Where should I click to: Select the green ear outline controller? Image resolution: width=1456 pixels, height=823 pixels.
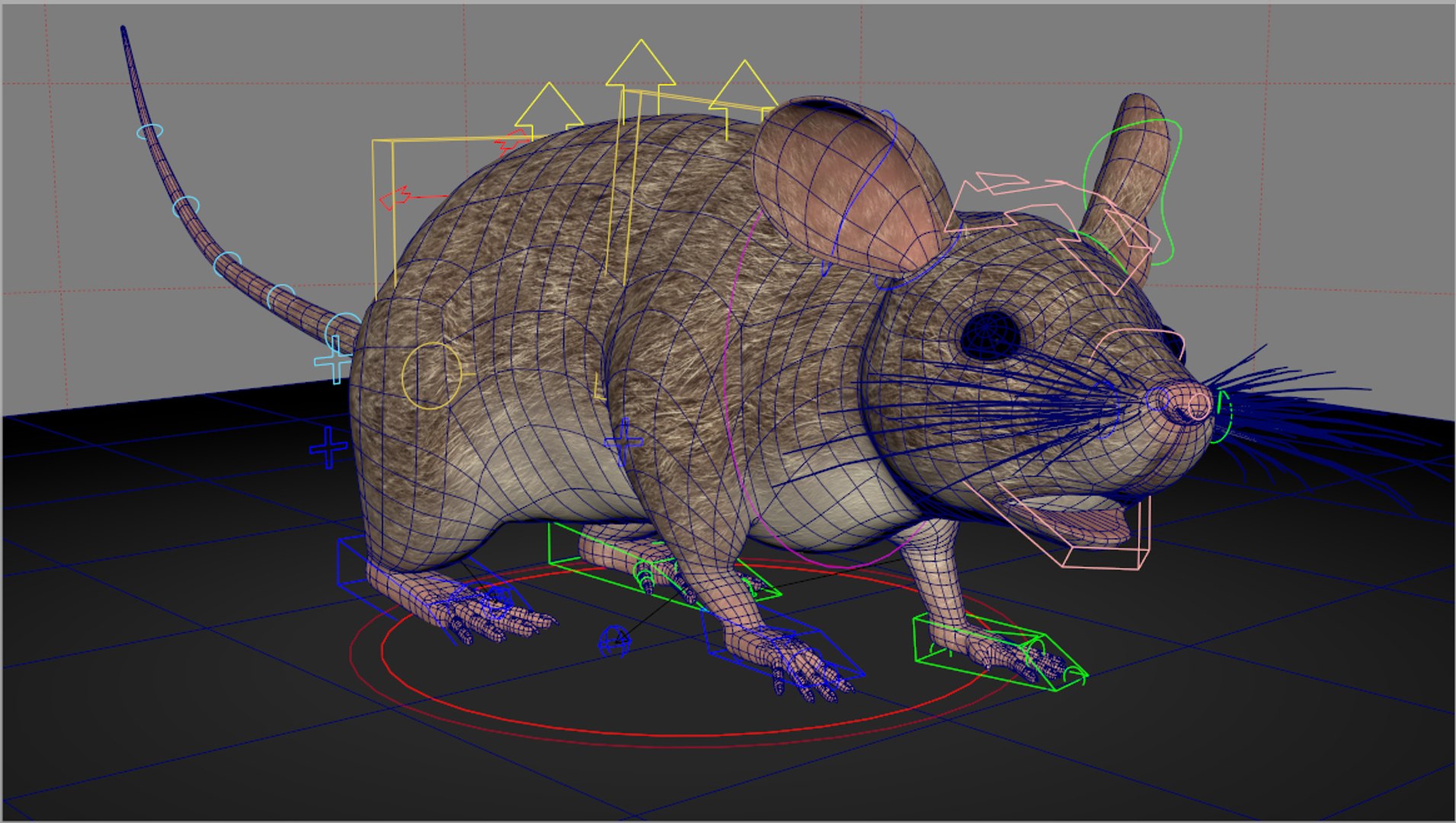(x=1133, y=191)
